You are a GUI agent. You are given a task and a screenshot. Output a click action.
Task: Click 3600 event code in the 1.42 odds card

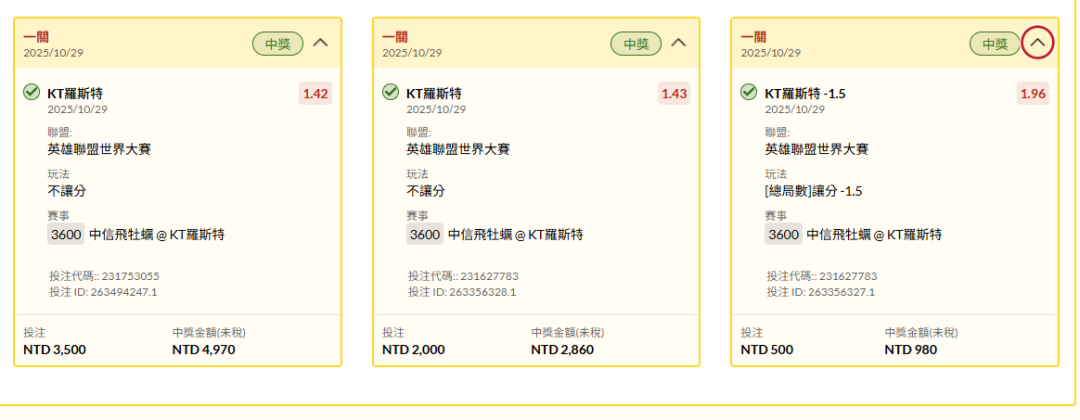tap(65, 235)
